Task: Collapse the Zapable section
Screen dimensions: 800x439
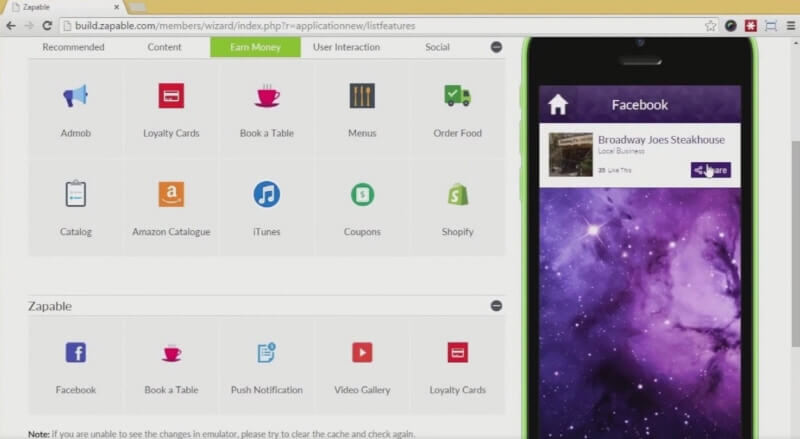Action: tap(496, 306)
